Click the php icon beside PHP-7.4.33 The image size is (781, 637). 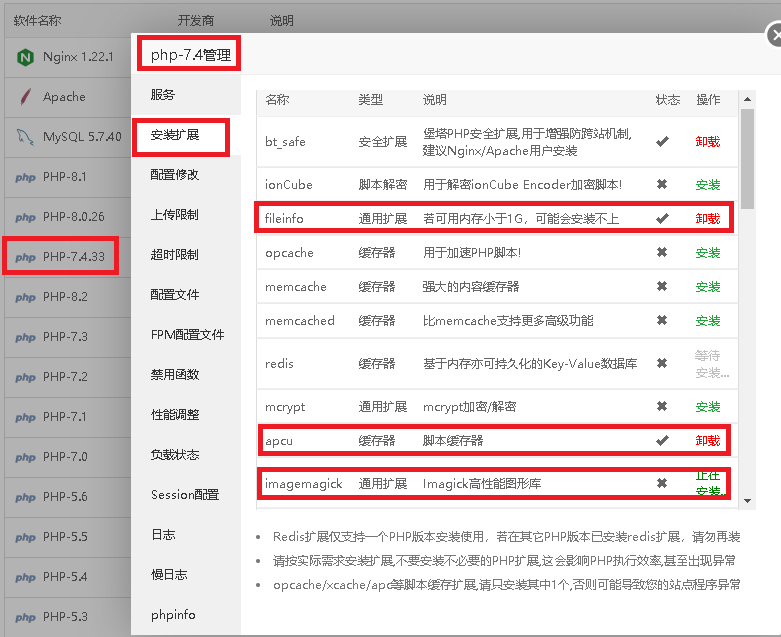[25, 257]
